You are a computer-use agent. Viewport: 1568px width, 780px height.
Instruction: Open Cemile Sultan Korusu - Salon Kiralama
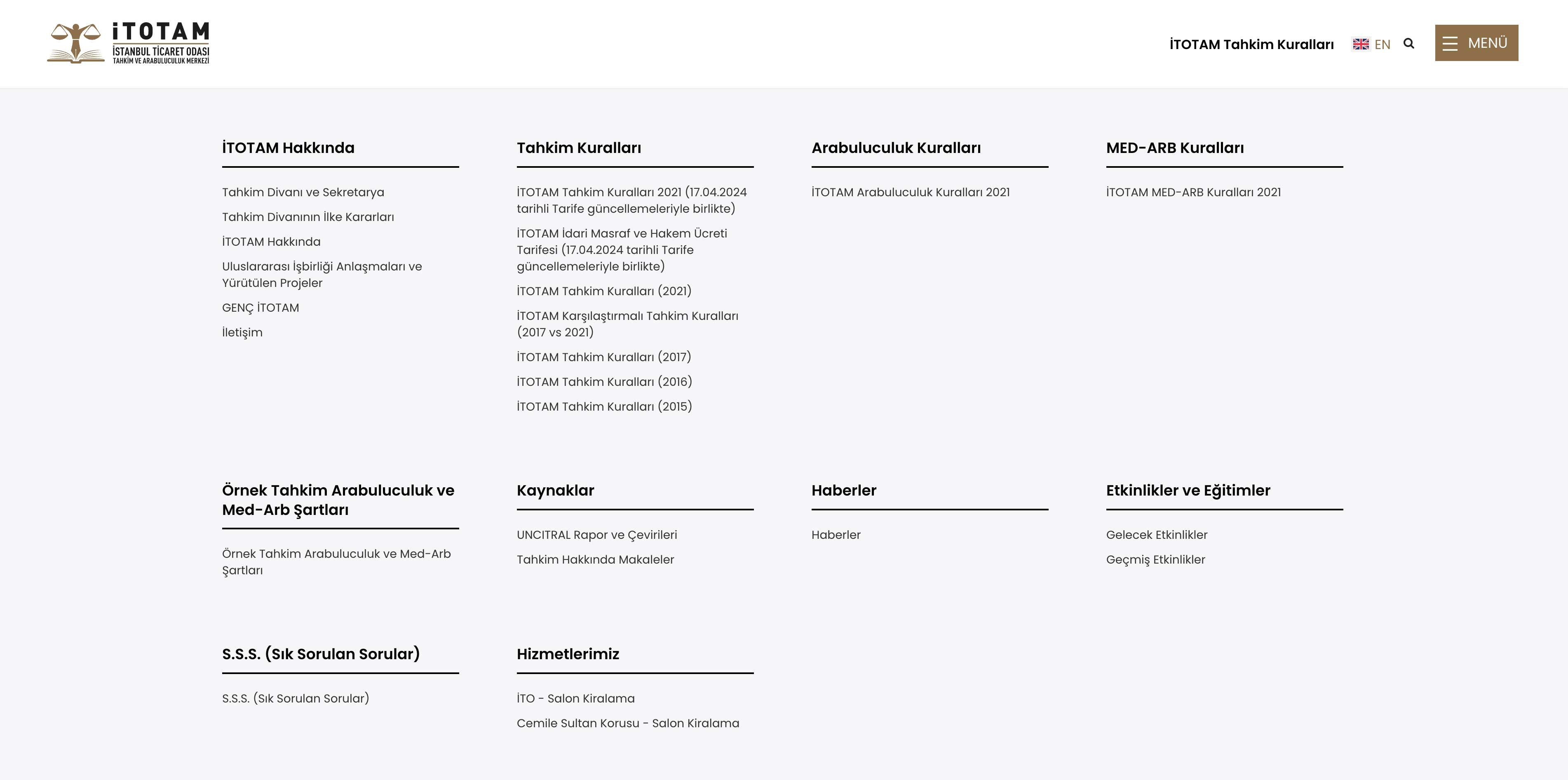click(627, 724)
